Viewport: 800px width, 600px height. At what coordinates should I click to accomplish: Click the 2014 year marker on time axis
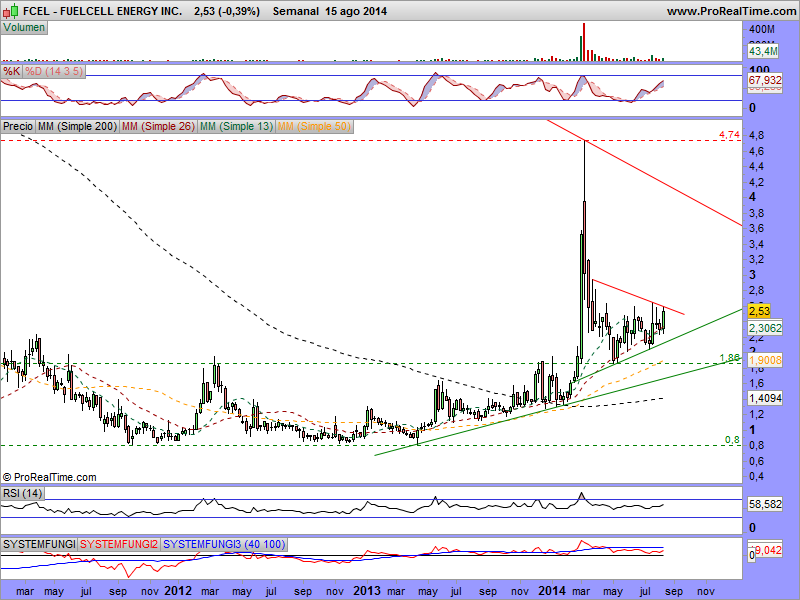coord(552,591)
